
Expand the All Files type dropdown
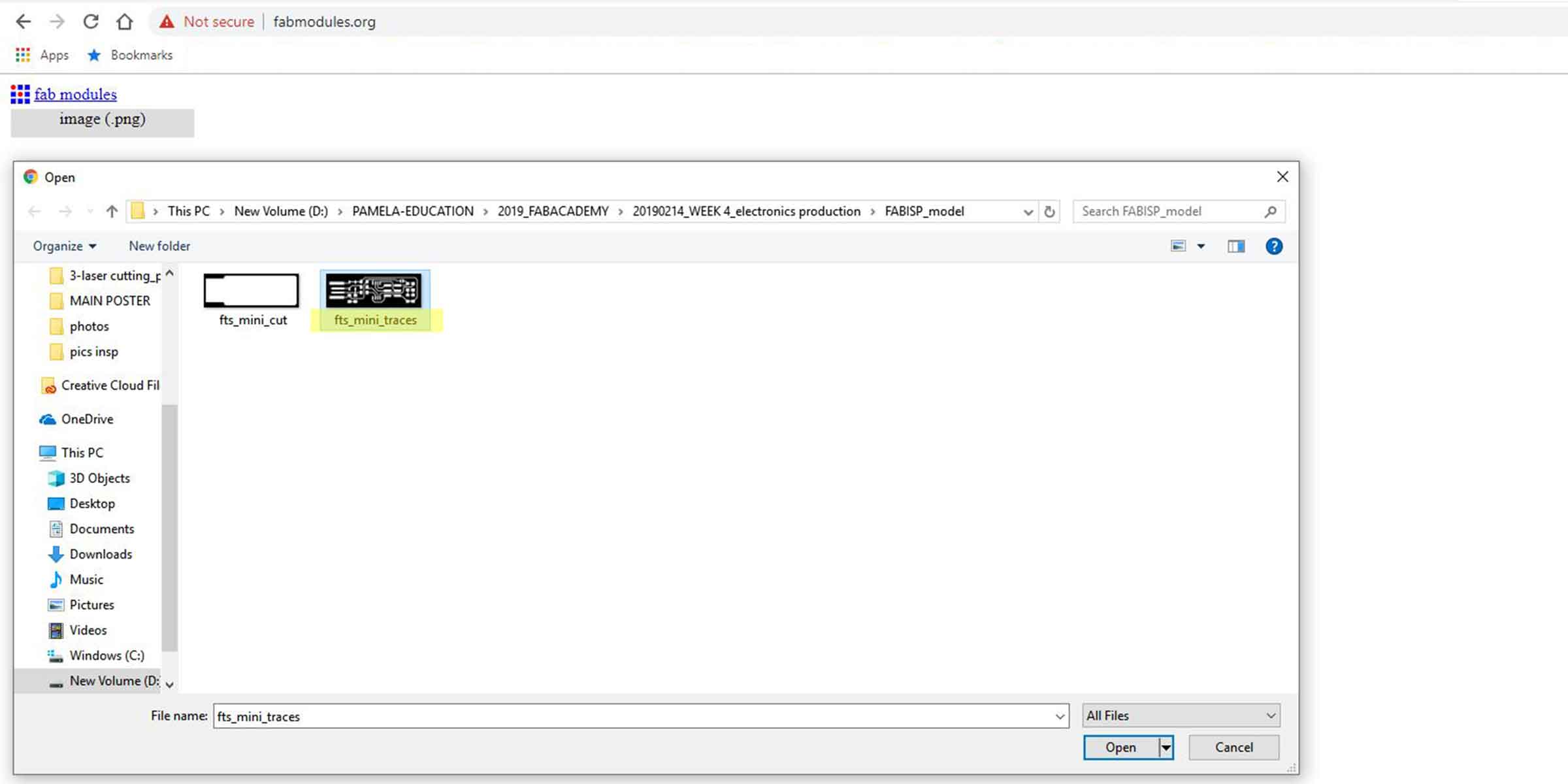click(1270, 715)
